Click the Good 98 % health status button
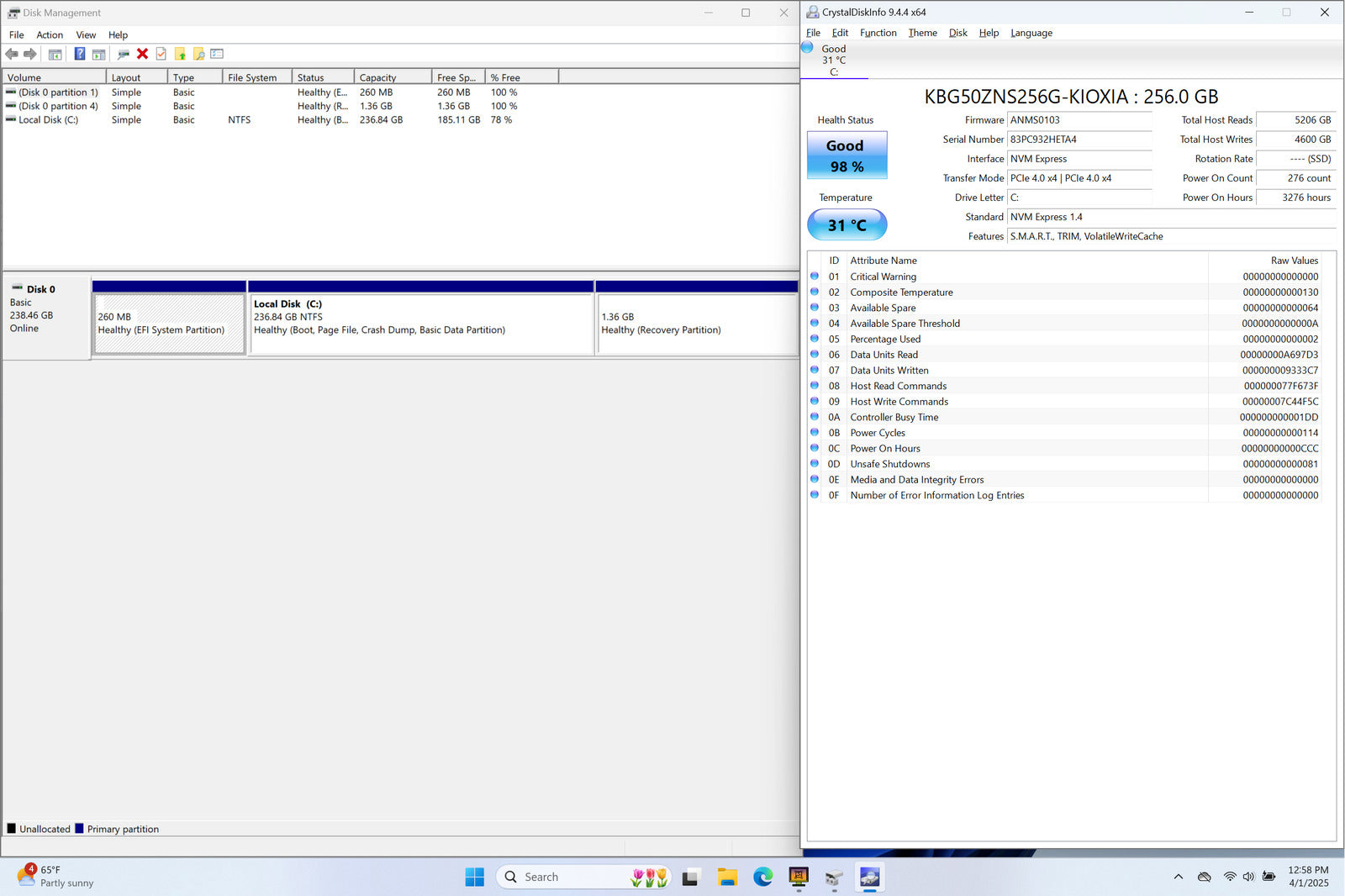1345x896 pixels. pyautogui.click(x=847, y=155)
